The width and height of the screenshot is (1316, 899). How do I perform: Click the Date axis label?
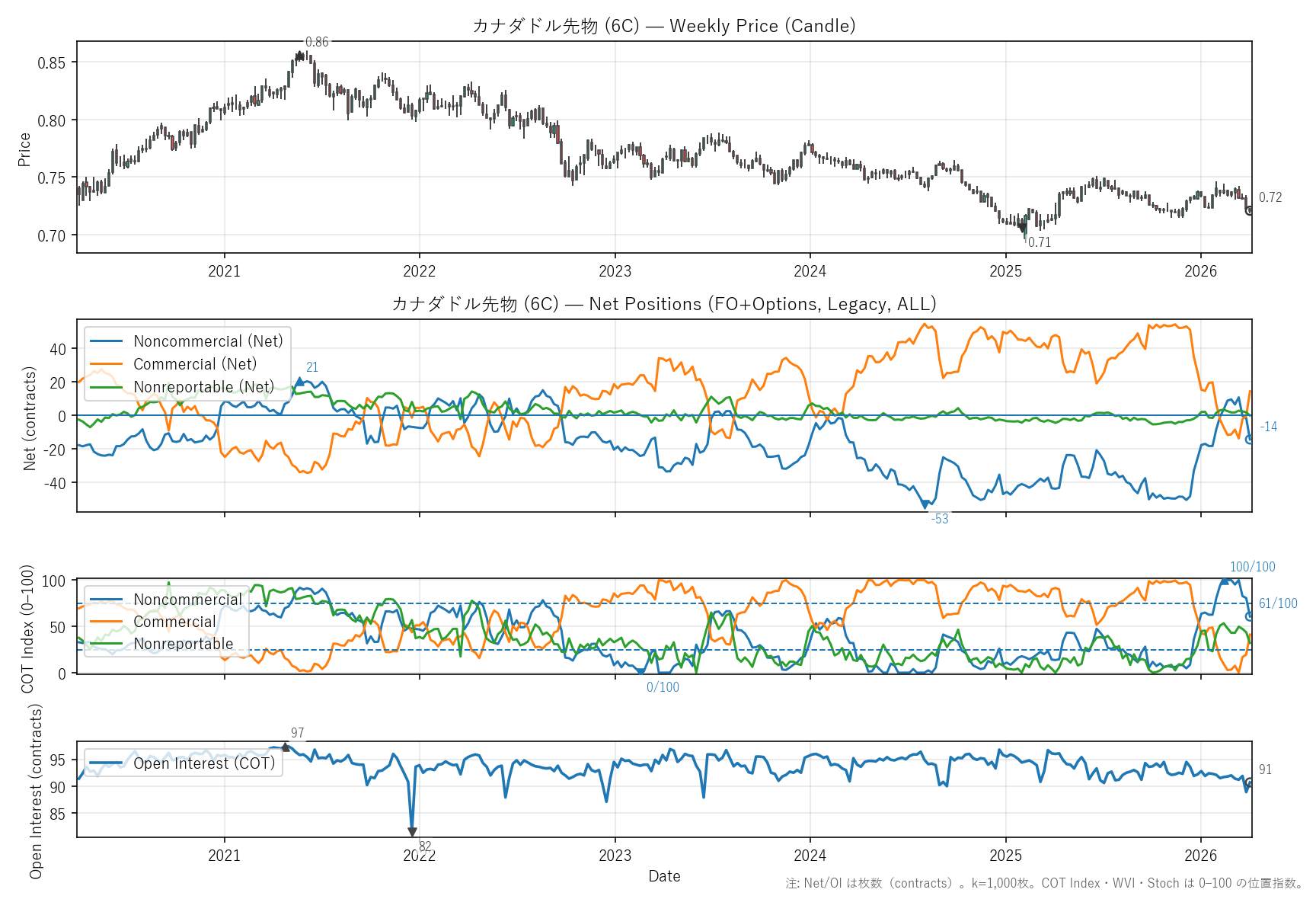coord(664,876)
